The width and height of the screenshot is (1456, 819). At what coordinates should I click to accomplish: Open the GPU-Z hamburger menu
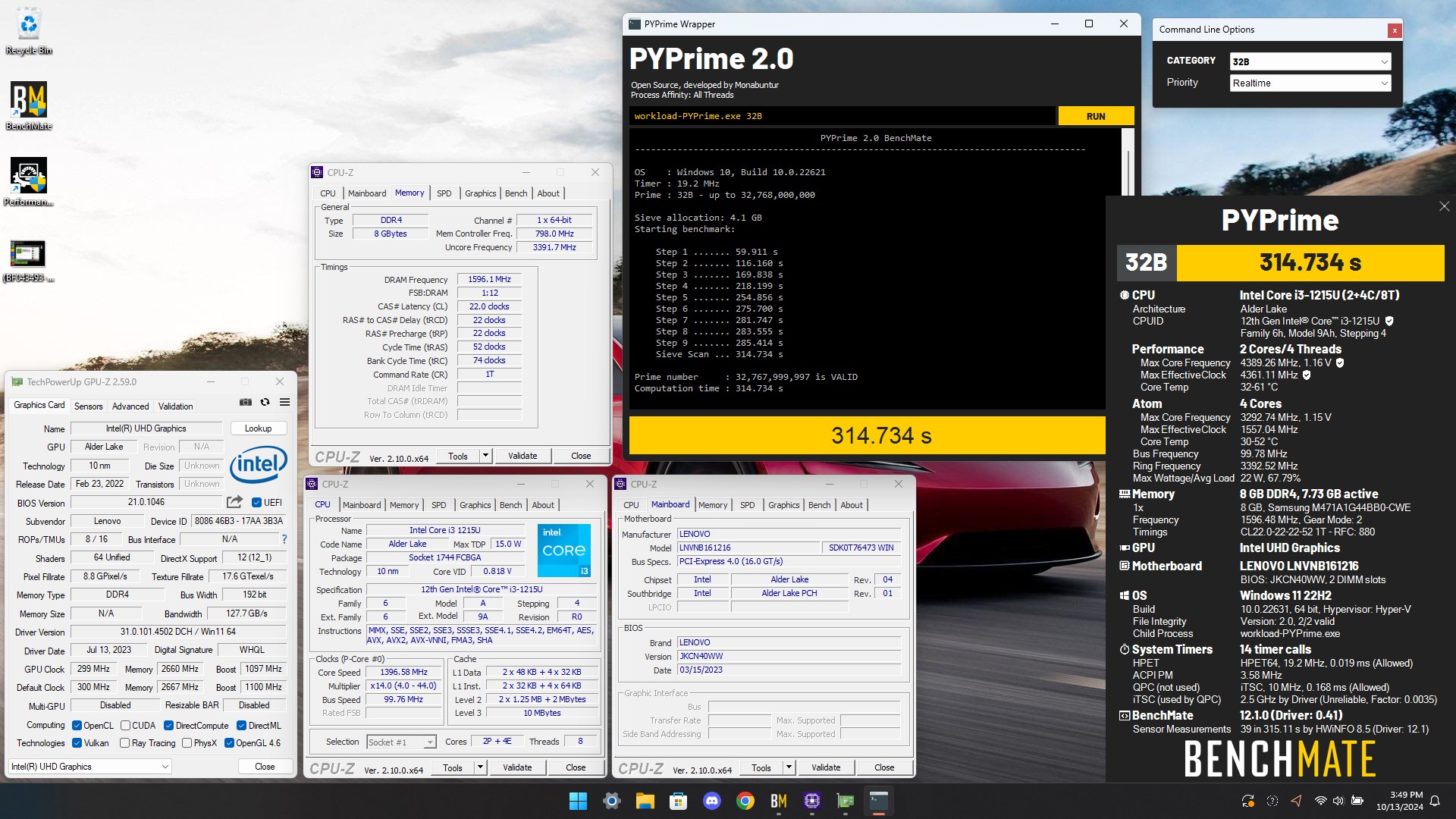285,403
